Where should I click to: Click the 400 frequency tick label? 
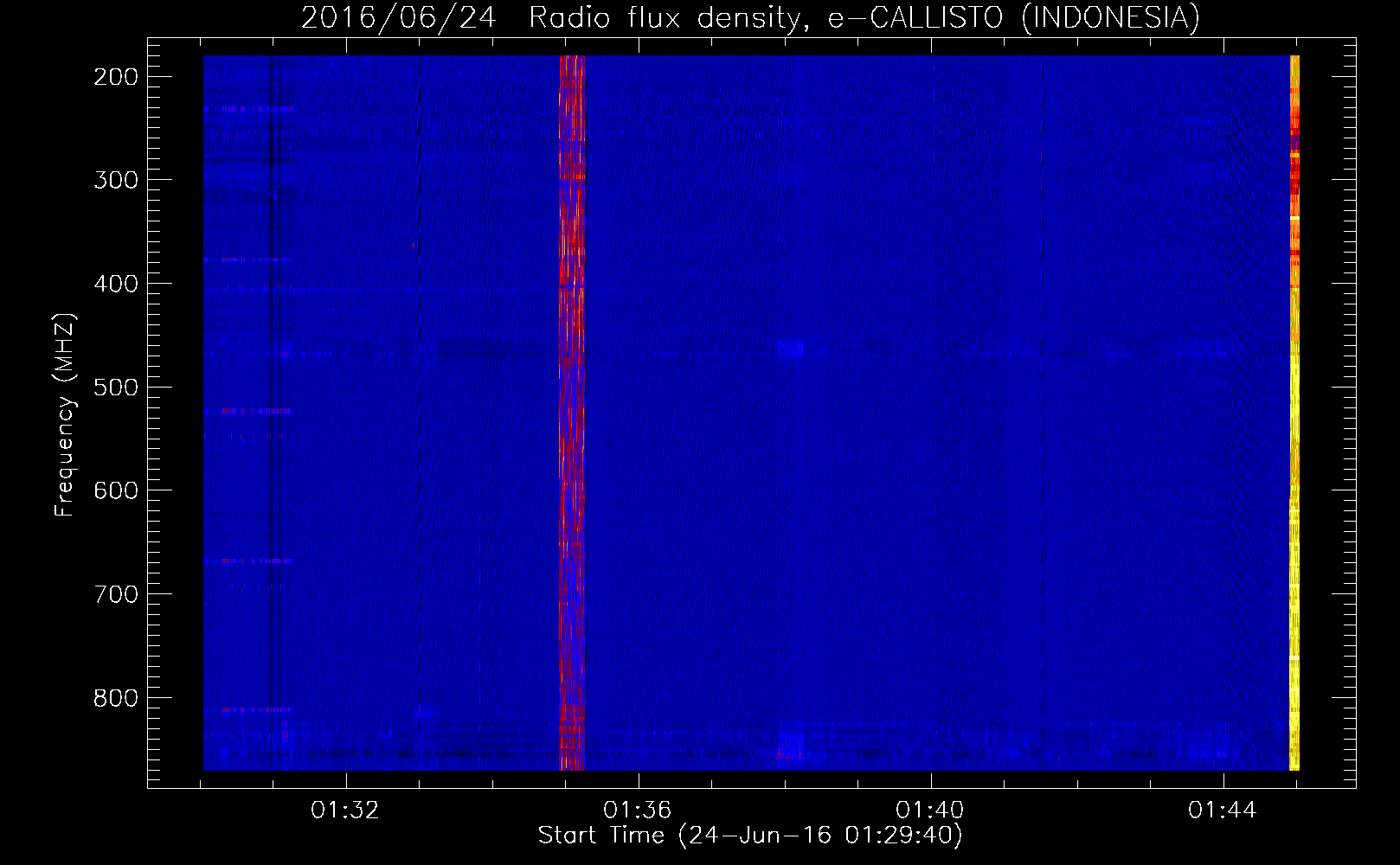coord(116,284)
